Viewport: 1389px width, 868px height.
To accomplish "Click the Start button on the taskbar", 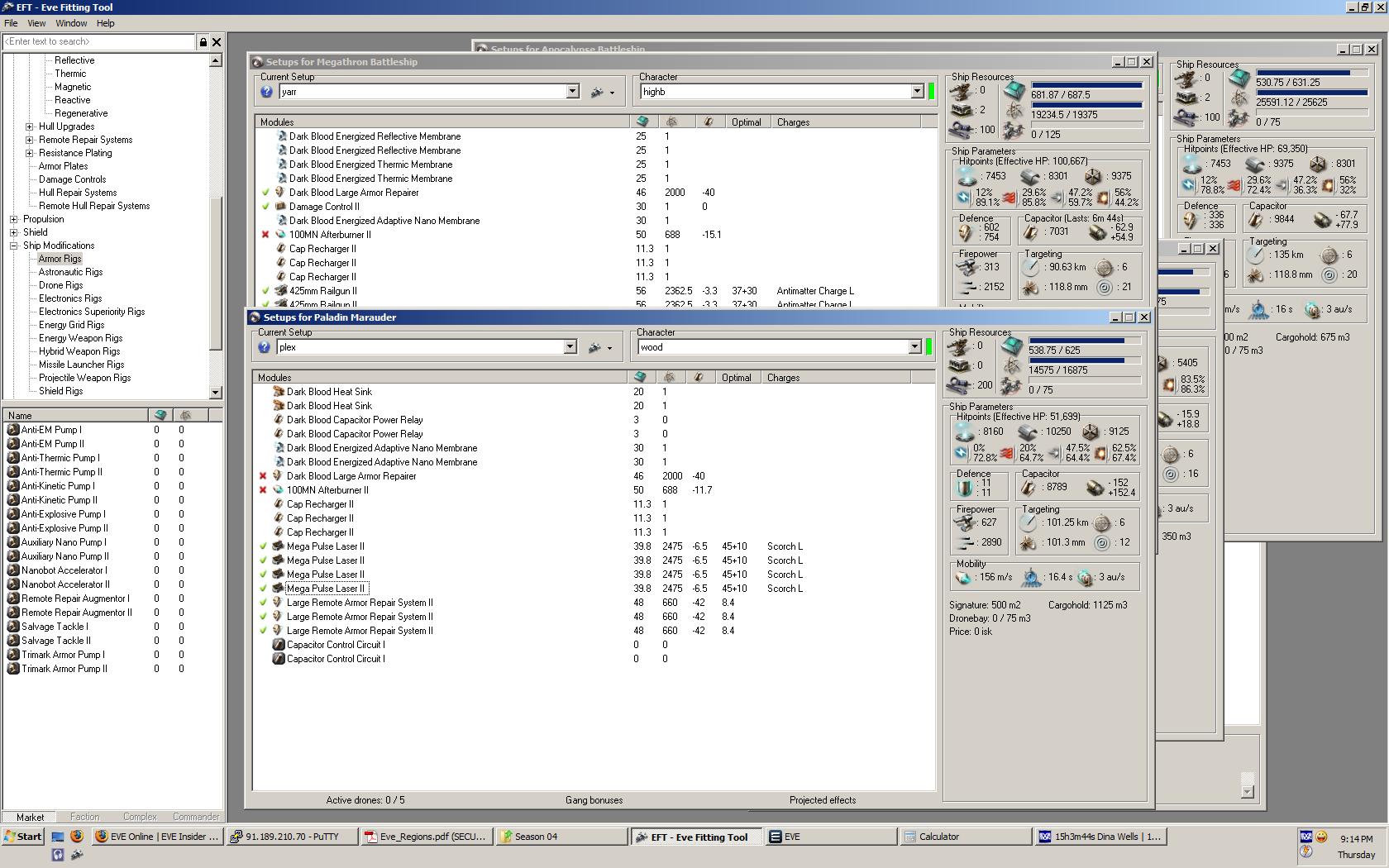I will [x=22, y=837].
